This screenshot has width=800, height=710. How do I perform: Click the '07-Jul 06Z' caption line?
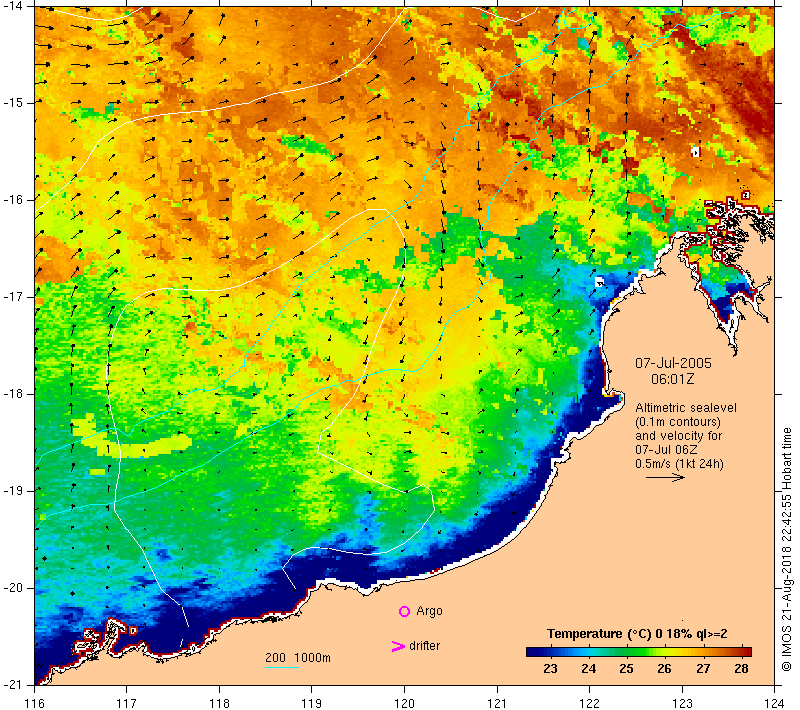pyautogui.click(x=666, y=449)
